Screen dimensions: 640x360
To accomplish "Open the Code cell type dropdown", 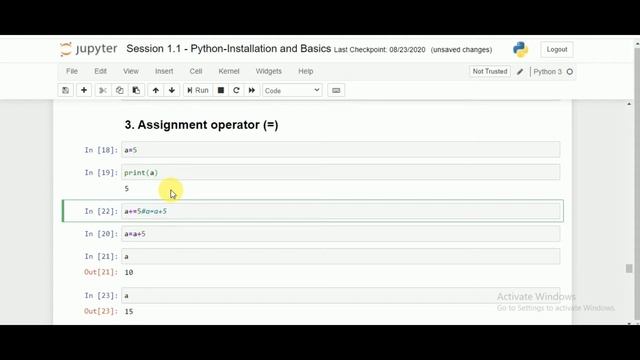I will pyautogui.click(x=292, y=90).
